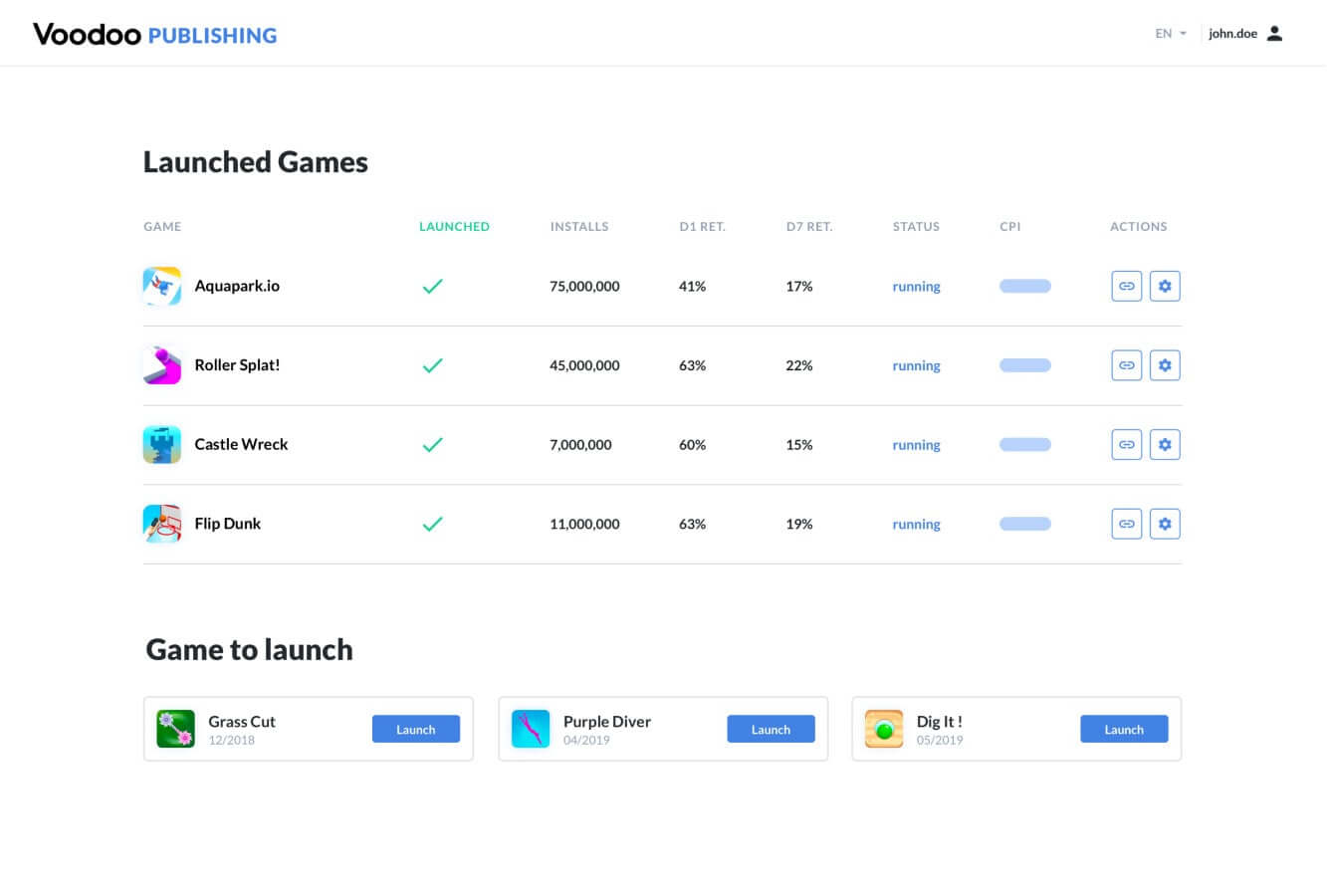Open settings gear for Roller Splat!

[1165, 365]
